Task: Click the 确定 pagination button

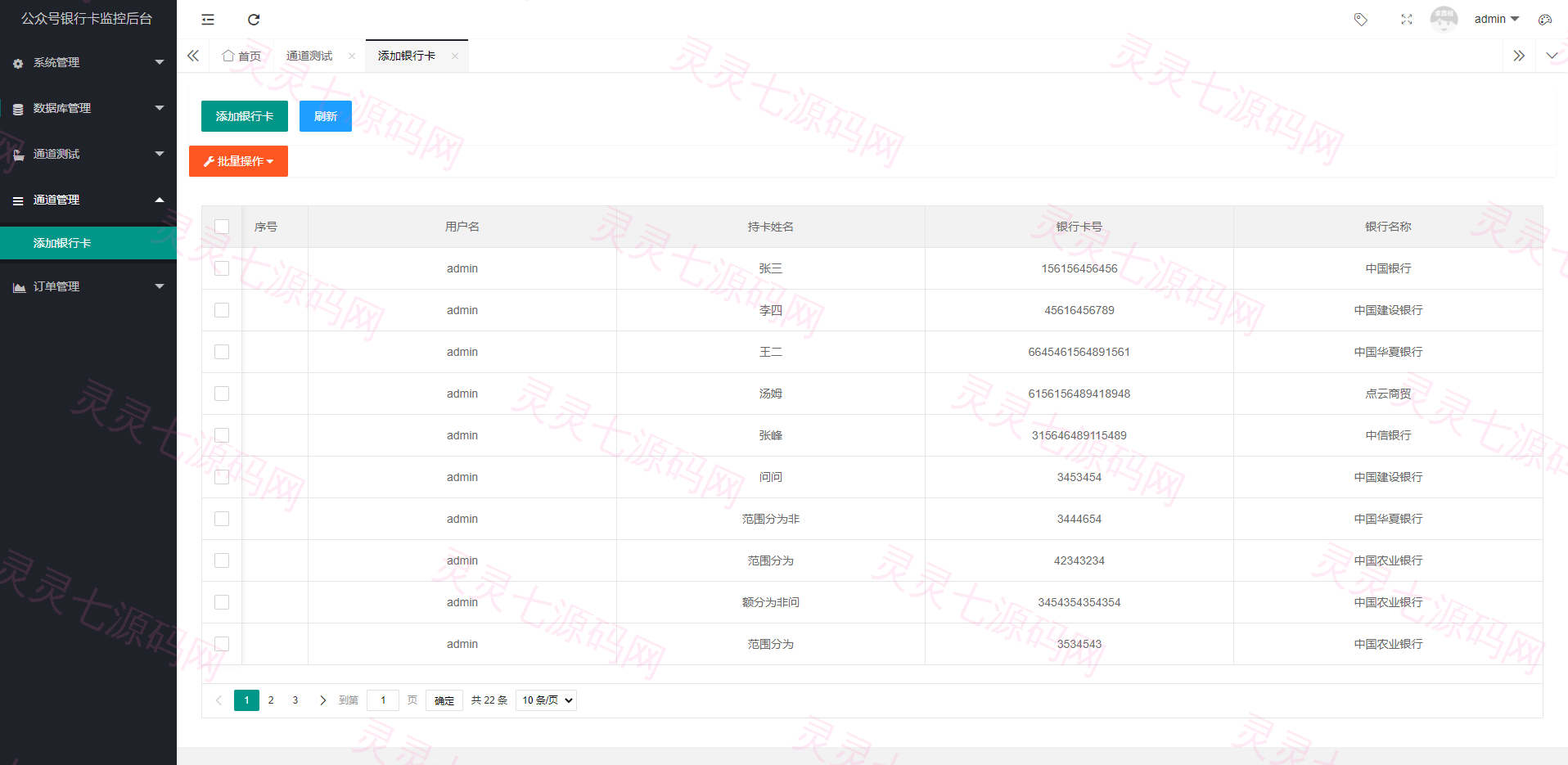Action: (x=444, y=700)
